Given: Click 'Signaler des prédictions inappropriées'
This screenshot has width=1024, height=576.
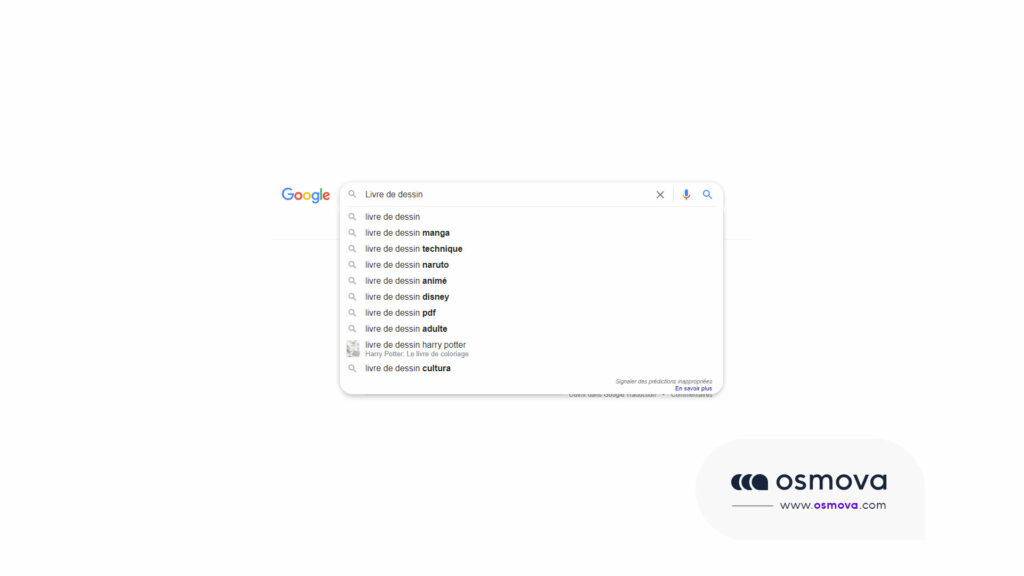Looking at the screenshot, I should click(x=664, y=379).
